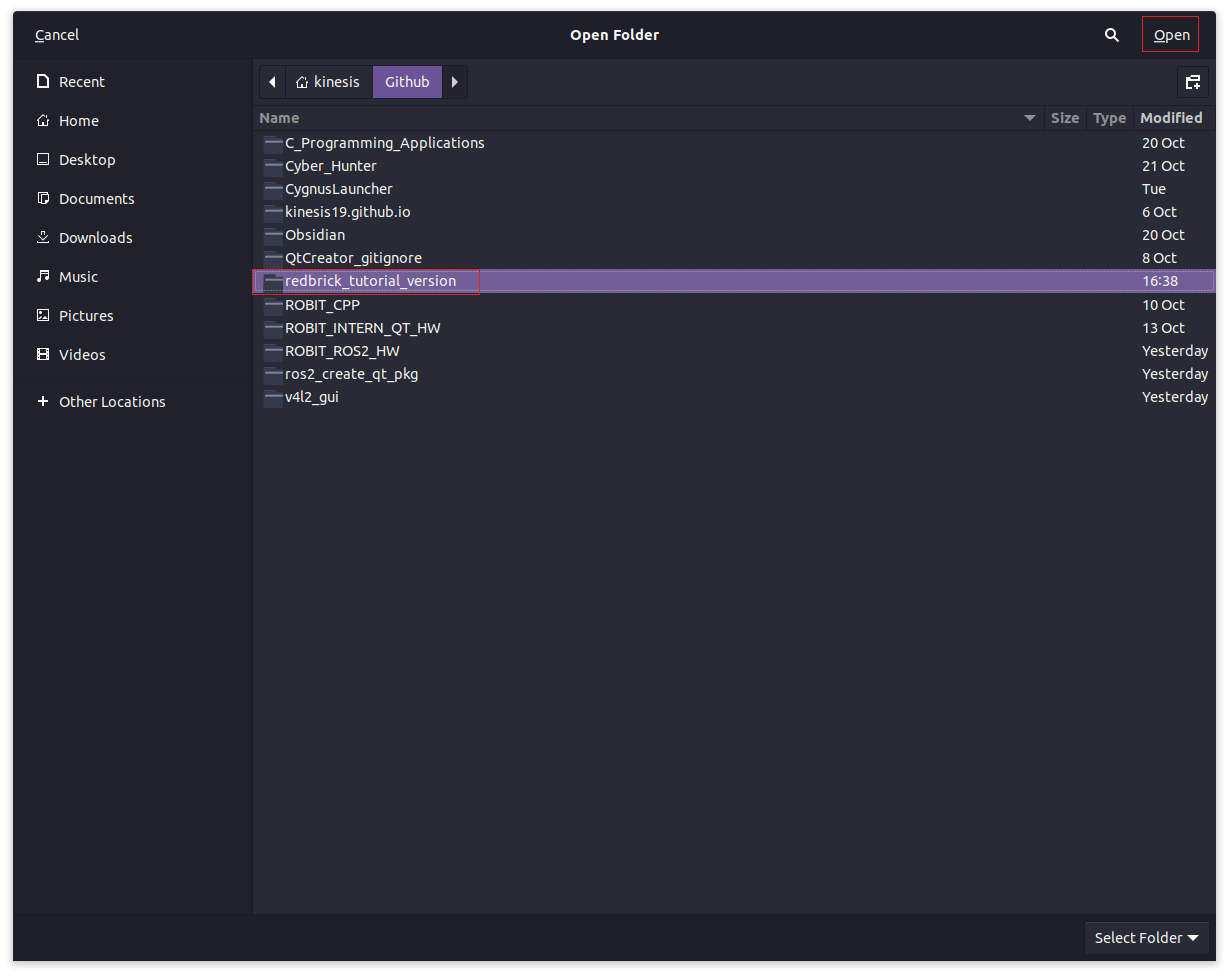Sort by Modified column header

pyautogui.click(x=1172, y=118)
